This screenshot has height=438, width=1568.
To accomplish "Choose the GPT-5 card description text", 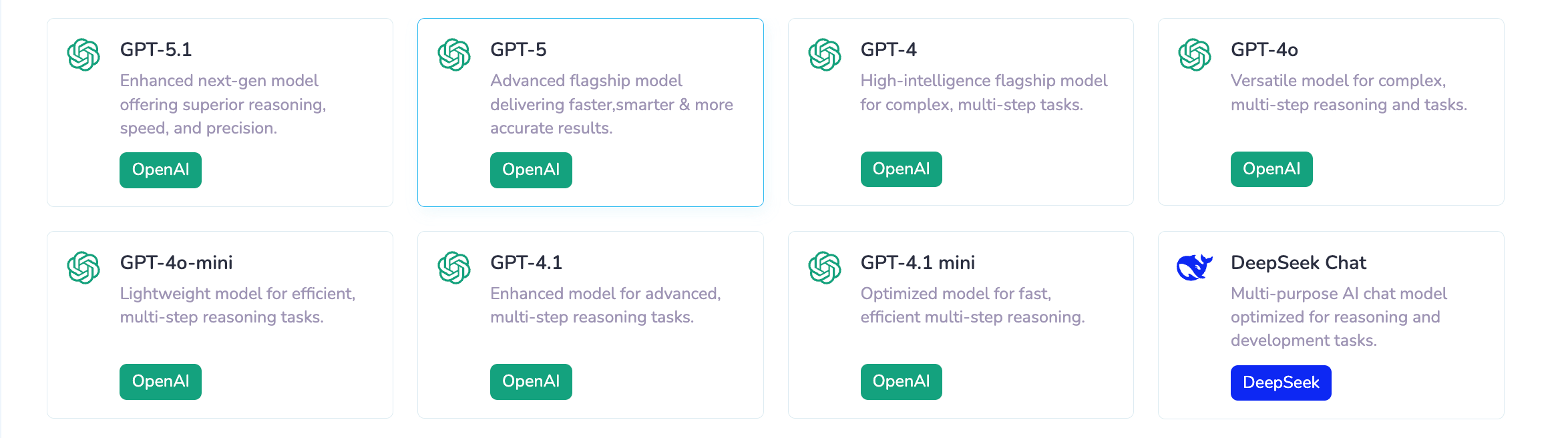I will pos(611,104).
